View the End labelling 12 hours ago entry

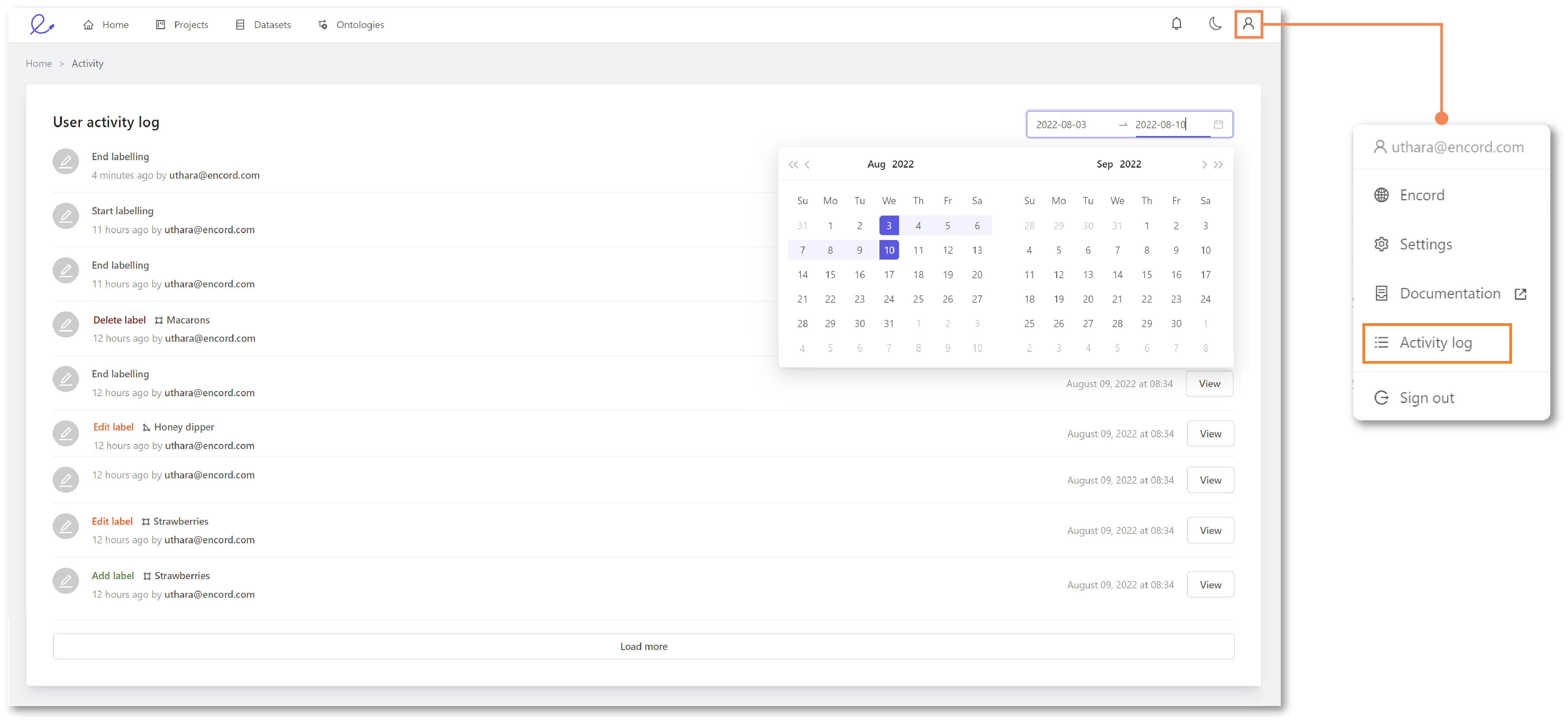point(1209,384)
